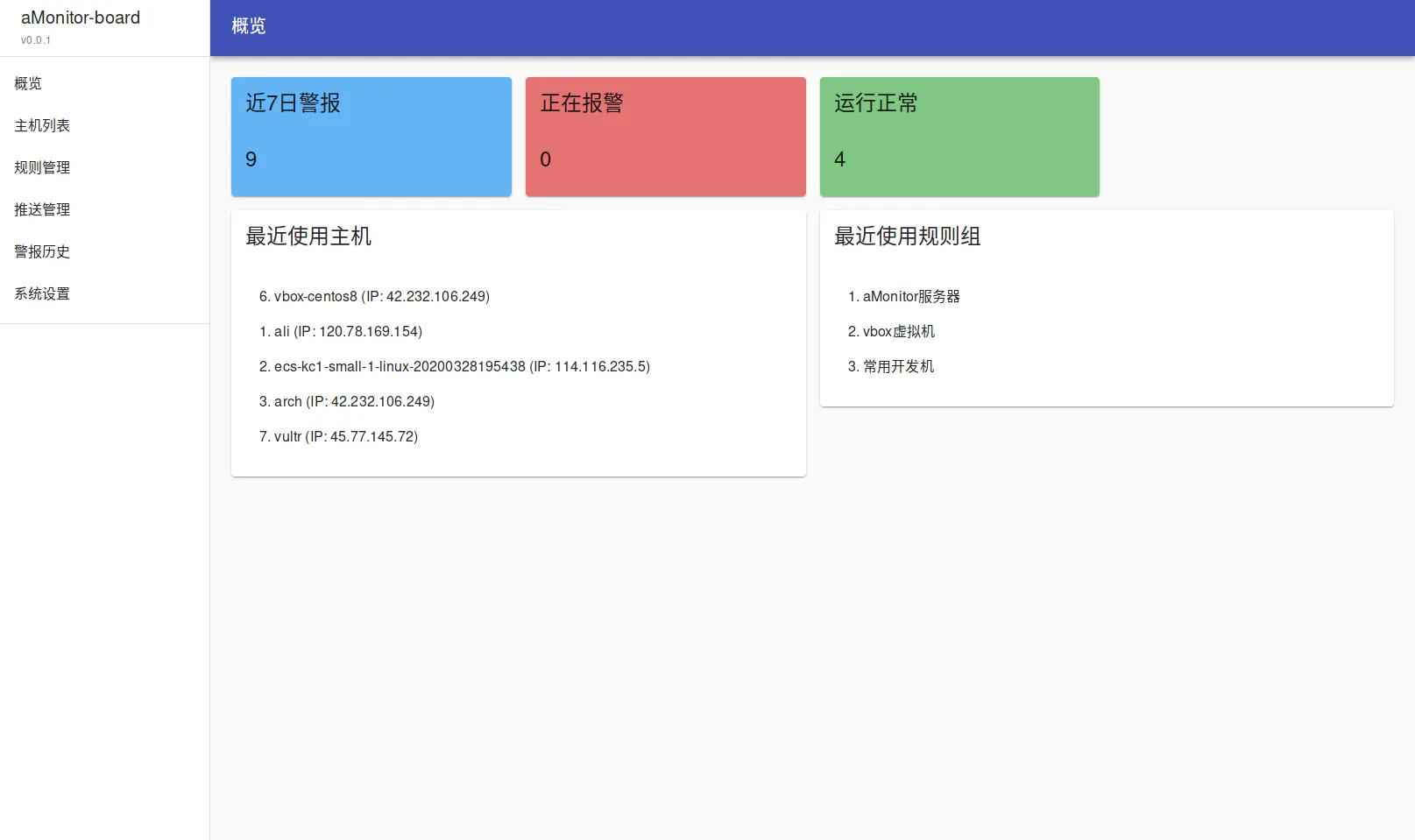The width and height of the screenshot is (1415, 840).
Task: Click the red 正在报警 card
Action: click(x=665, y=137)
